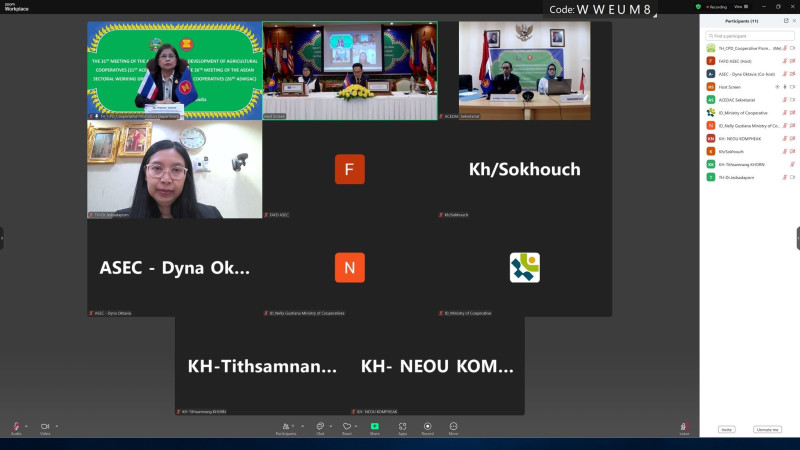Select ID_Nelly Gustiana tile with N avatar
The width and height of the screenshot is (800, 450).
click(x=350, y=267)
